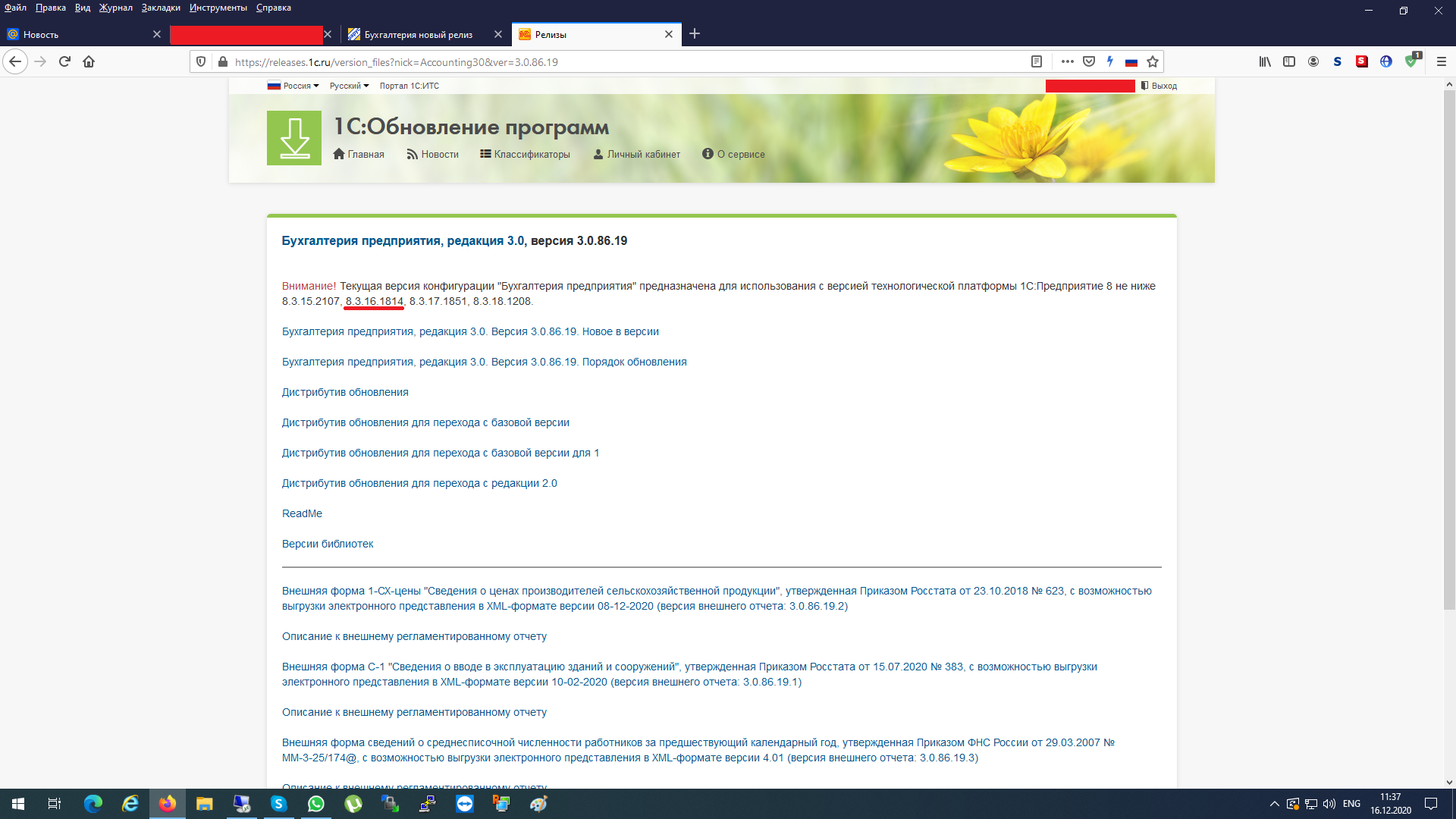Open the Закладки menu

[161, 8]
